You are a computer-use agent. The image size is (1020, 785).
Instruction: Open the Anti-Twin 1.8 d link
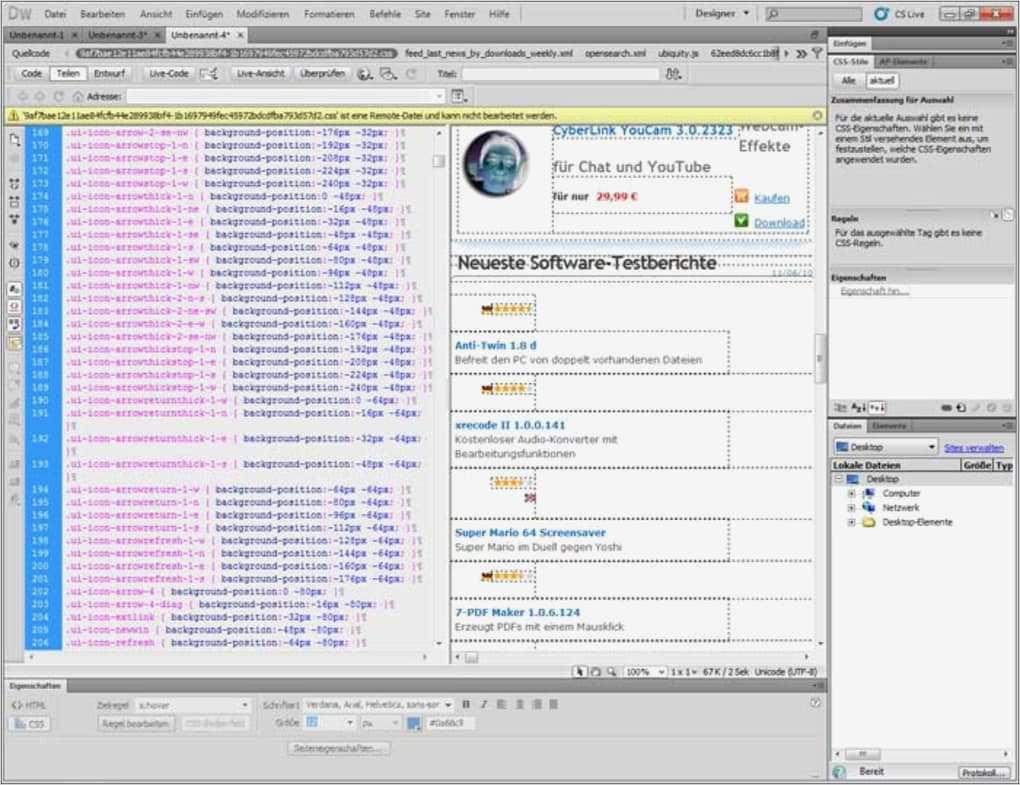[496, 345]
